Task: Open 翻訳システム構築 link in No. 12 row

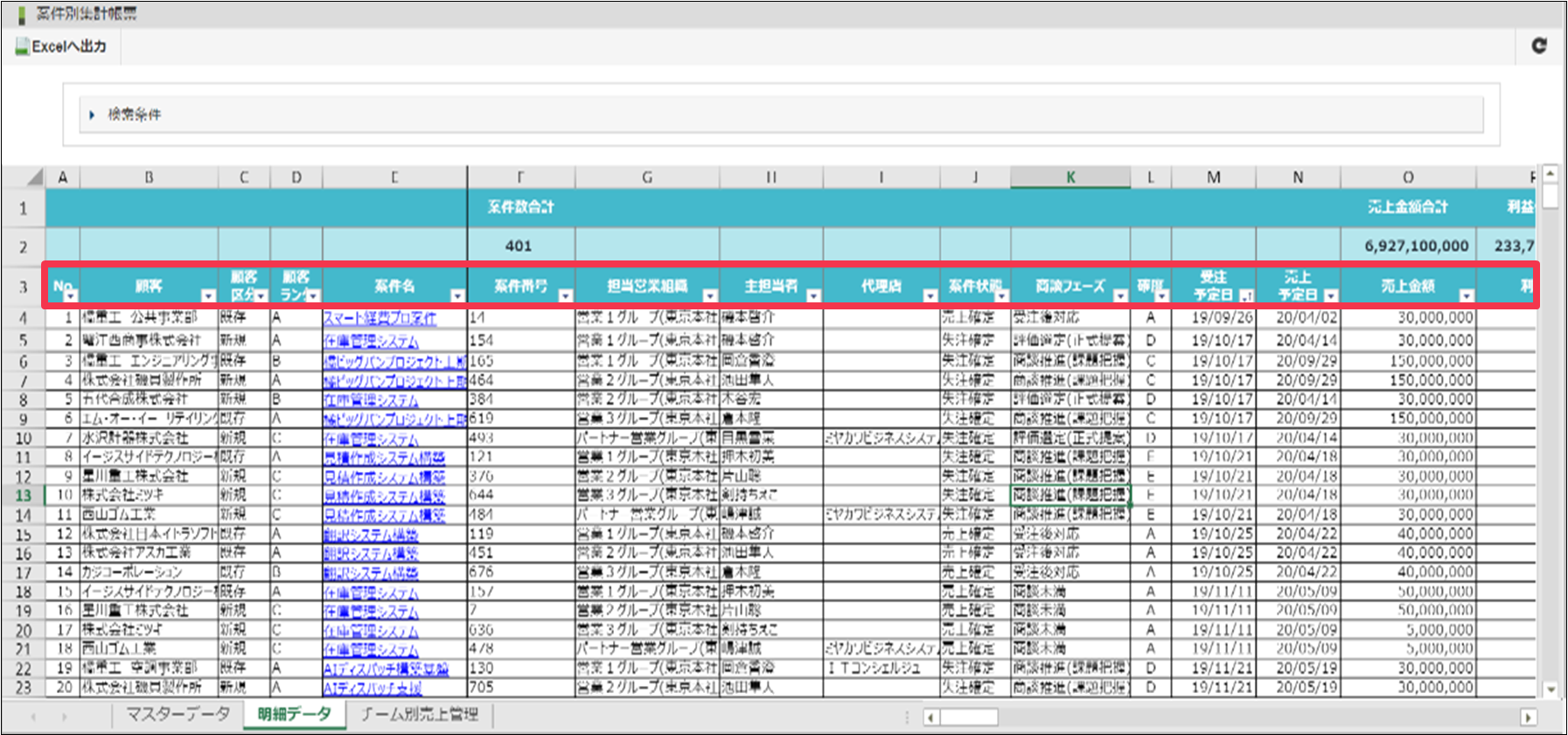Action: [371, 534]
